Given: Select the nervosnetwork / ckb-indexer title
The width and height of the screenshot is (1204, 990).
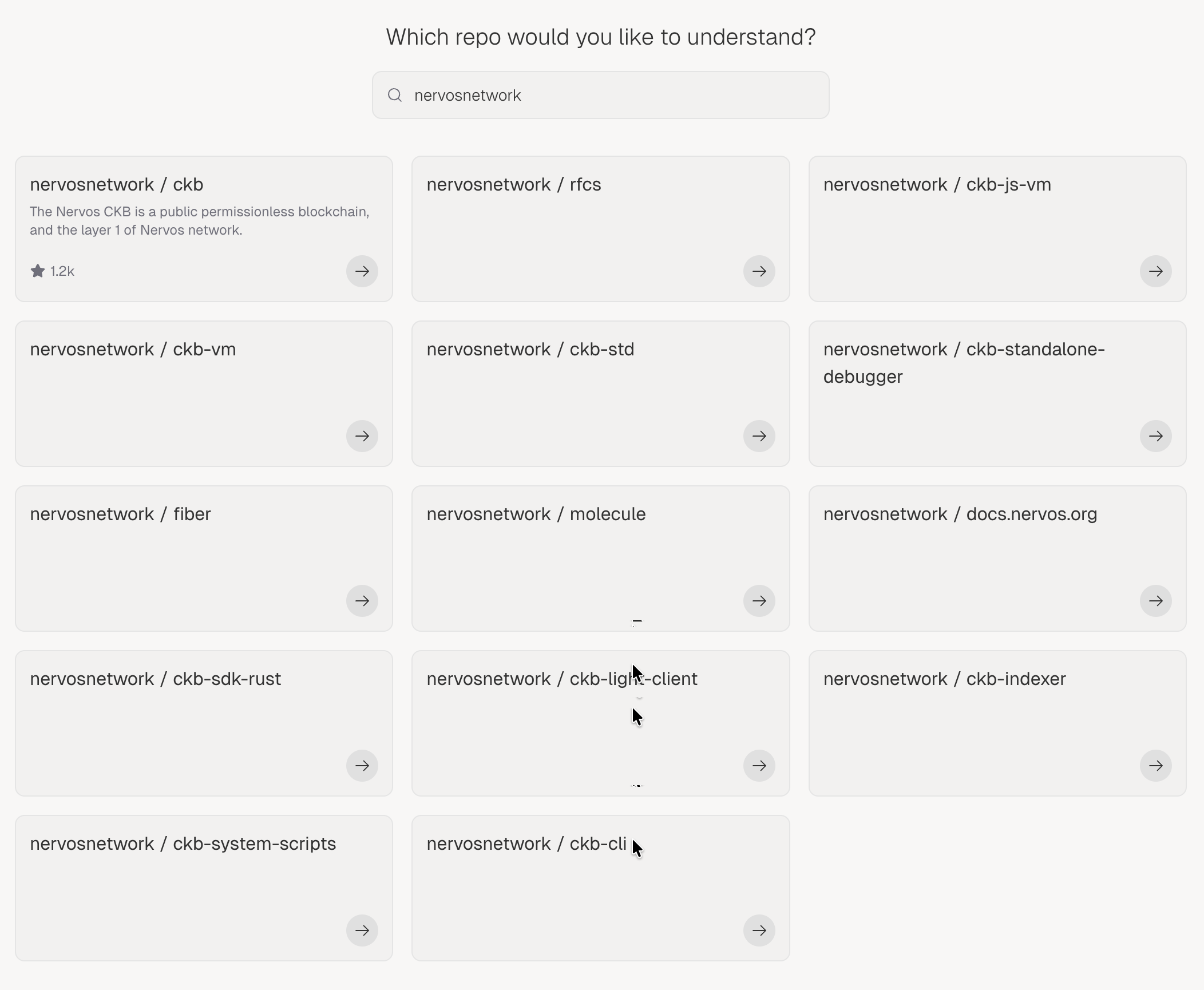Looking at the screenshot, I should click(x=944, y=679).
